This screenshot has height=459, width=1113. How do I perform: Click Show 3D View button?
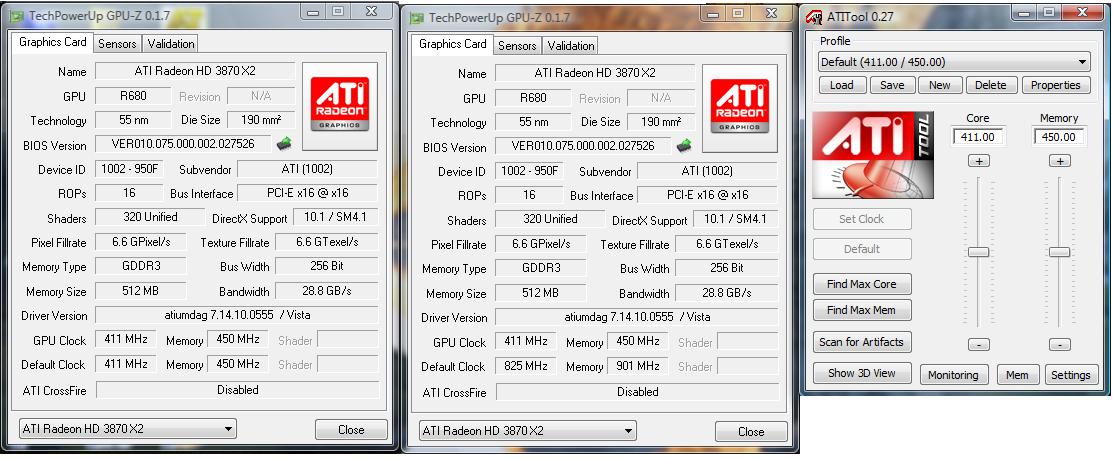pos(862,373)
